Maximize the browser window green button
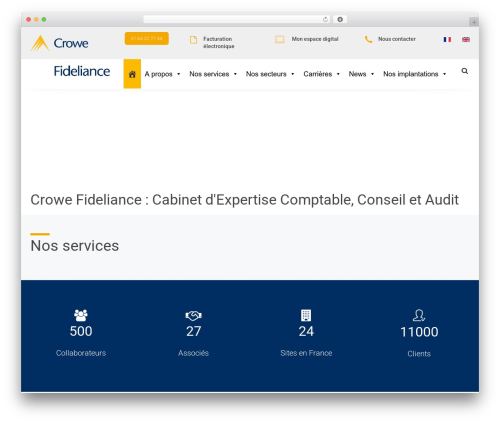The width and height of the screenshot is (500, 423). pyautogui.click(x=44, y=20)
